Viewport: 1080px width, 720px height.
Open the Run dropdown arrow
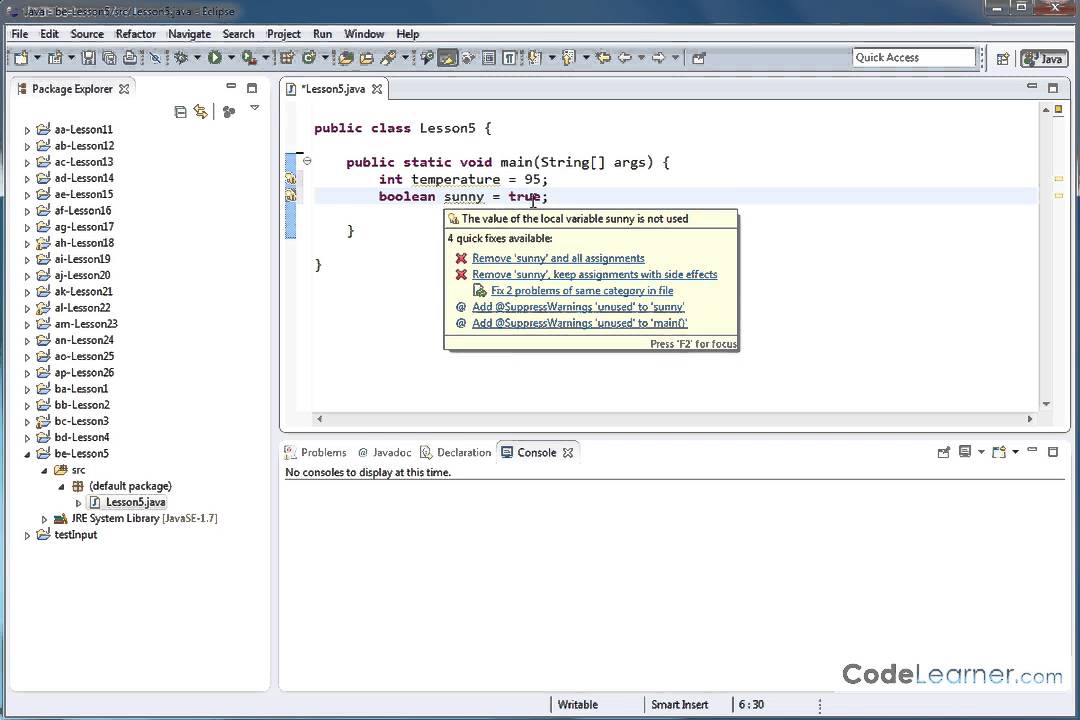coord(231,58)
